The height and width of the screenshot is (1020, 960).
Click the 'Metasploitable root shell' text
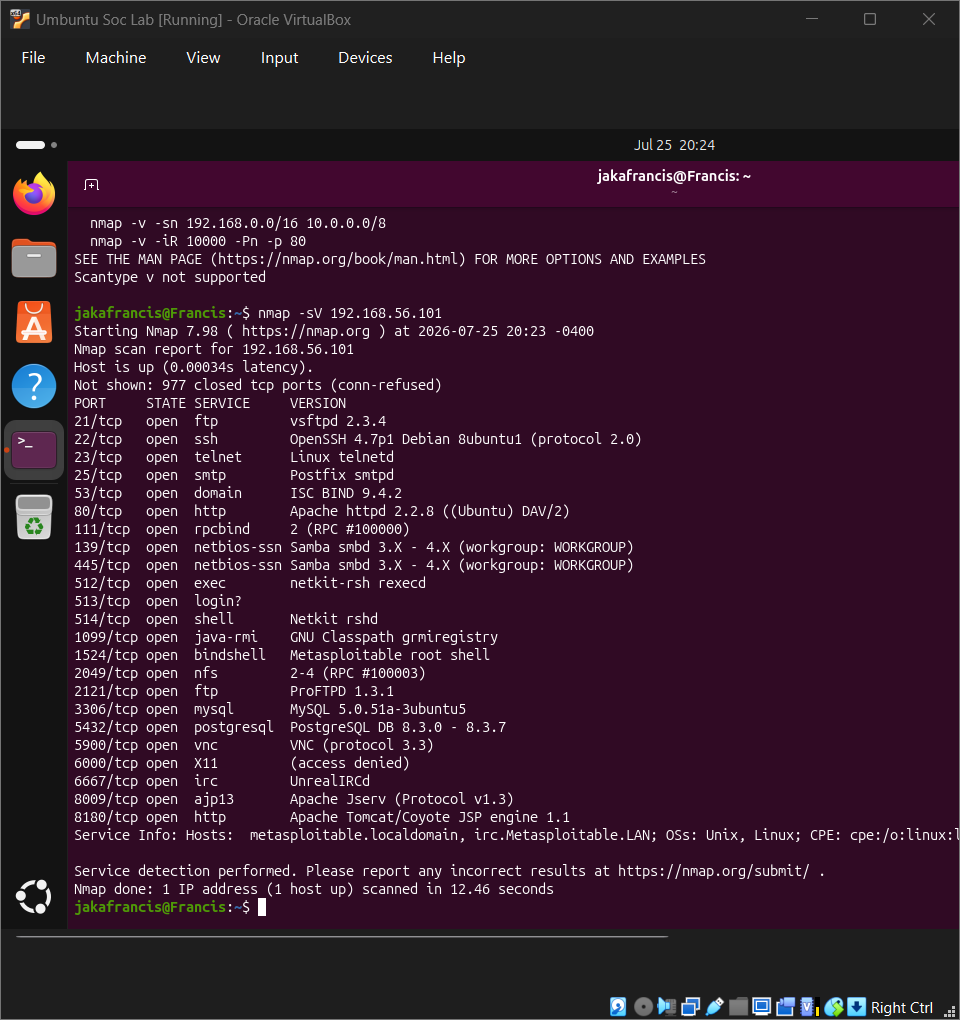[x=390, y=654]
